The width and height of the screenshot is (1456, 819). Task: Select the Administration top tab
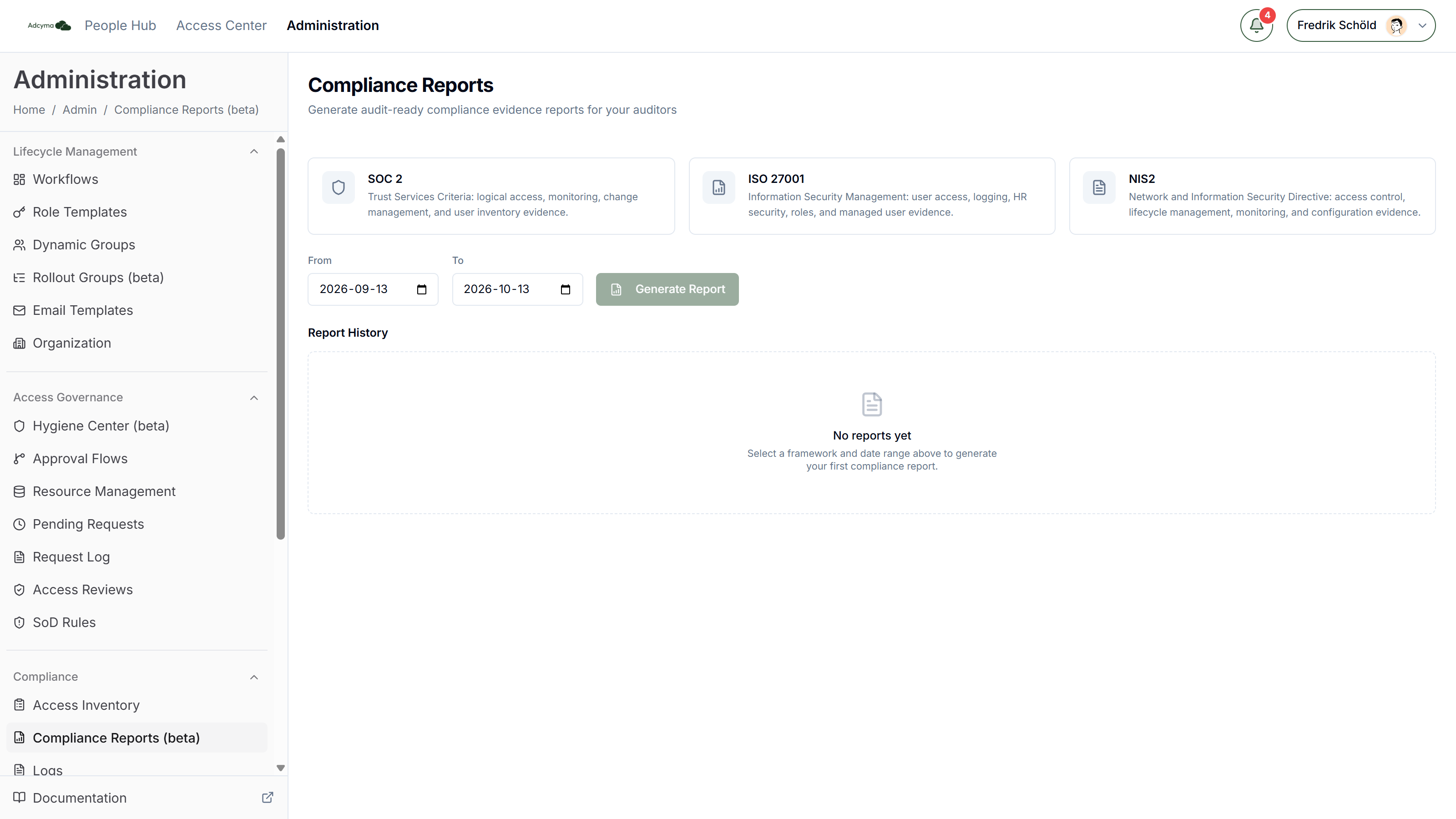click(x=332, y=25)
